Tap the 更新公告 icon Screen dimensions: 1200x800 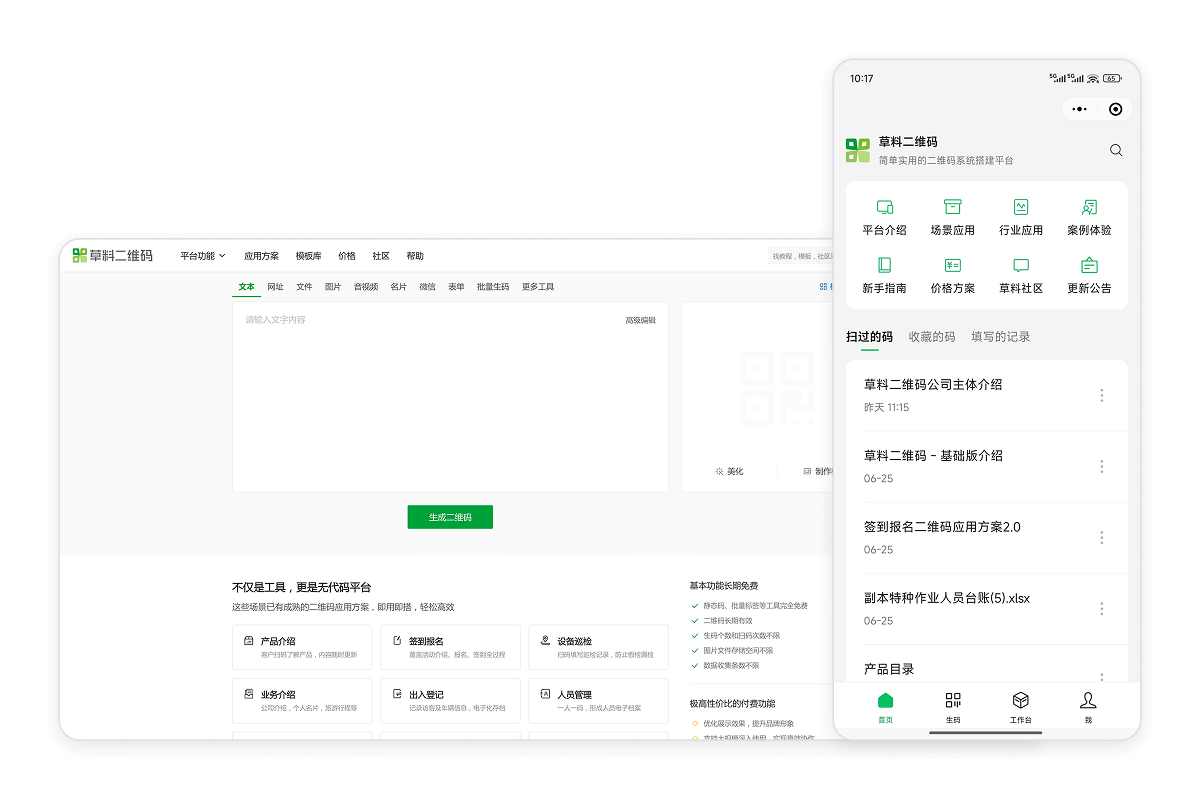[1089, 266]
